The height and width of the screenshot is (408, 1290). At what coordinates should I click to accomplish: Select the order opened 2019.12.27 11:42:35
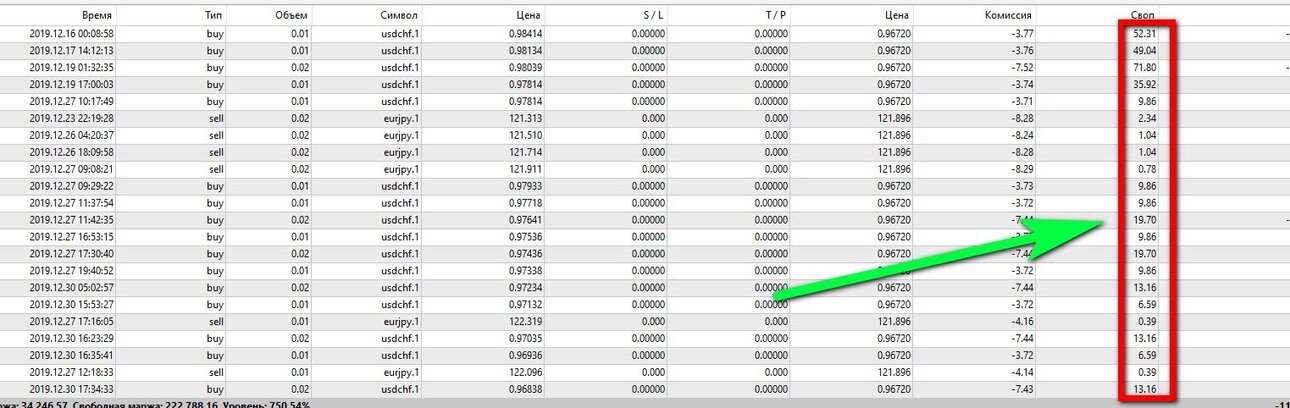(x=645, y=221)
